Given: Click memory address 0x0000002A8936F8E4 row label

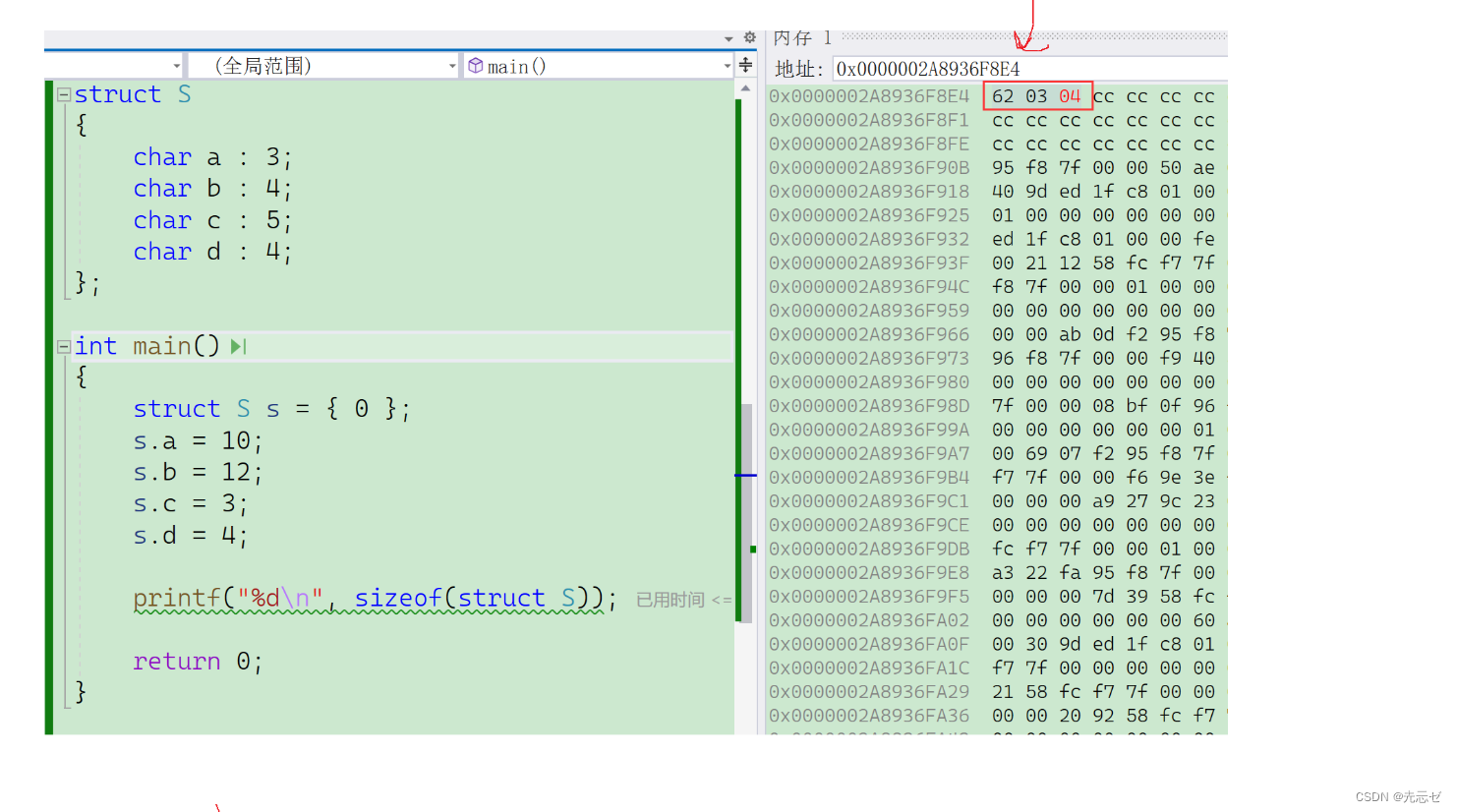Looking at the screenshot, I should coord(869,96).
